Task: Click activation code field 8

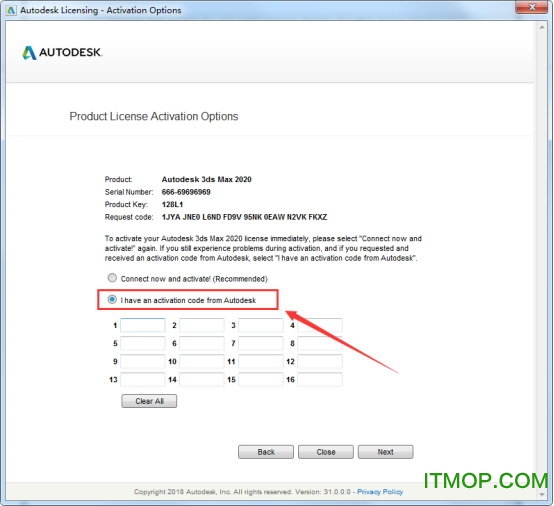Action: pos(320,343)
